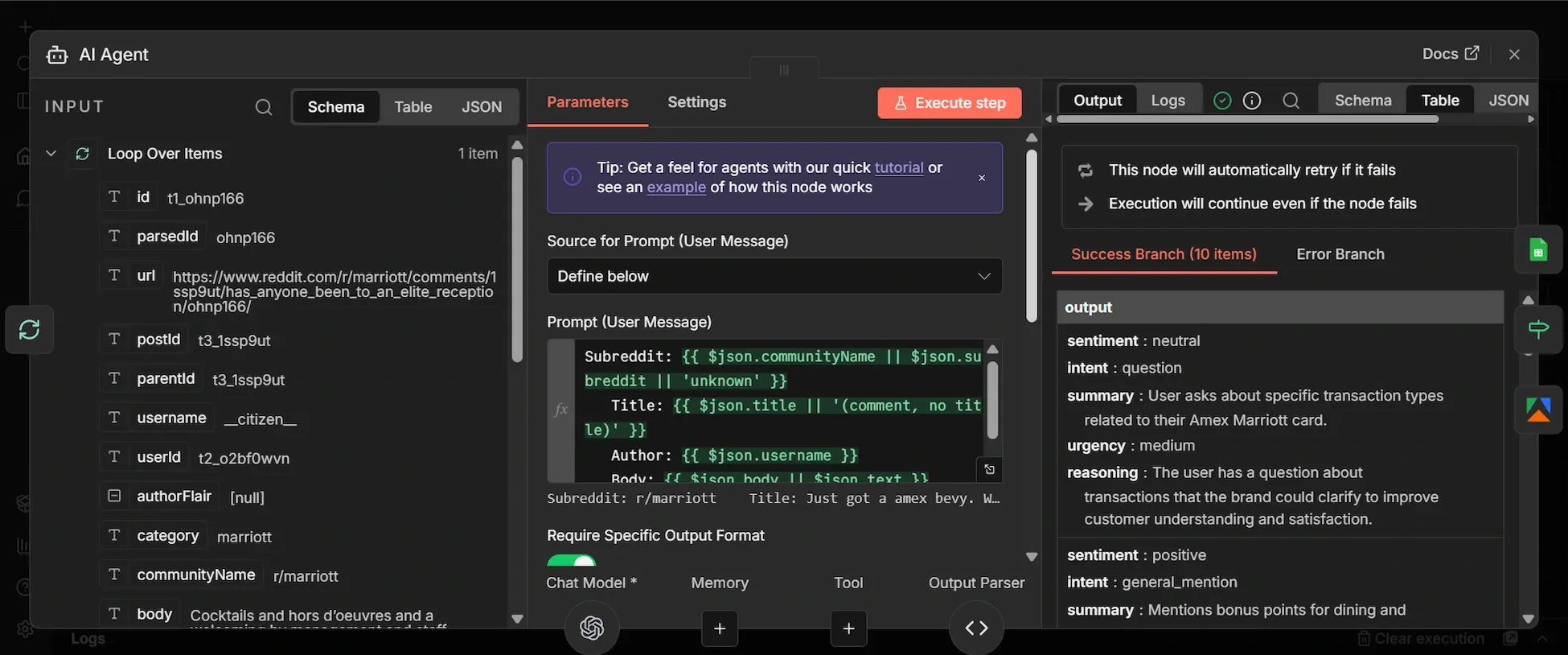Click the authorFlair object type icon

tap(114, 496)
